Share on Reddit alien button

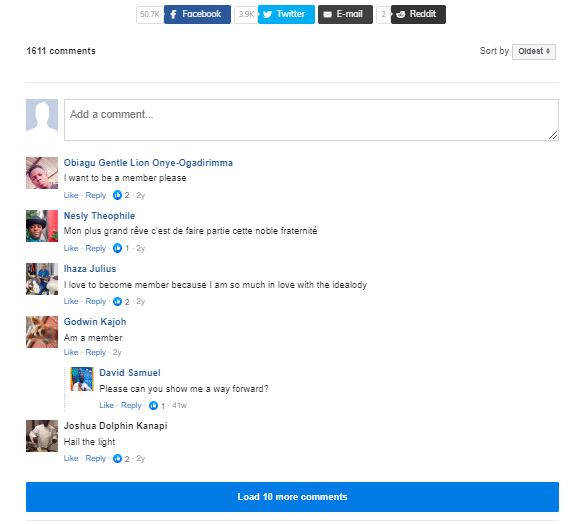(x=418, y=14)
